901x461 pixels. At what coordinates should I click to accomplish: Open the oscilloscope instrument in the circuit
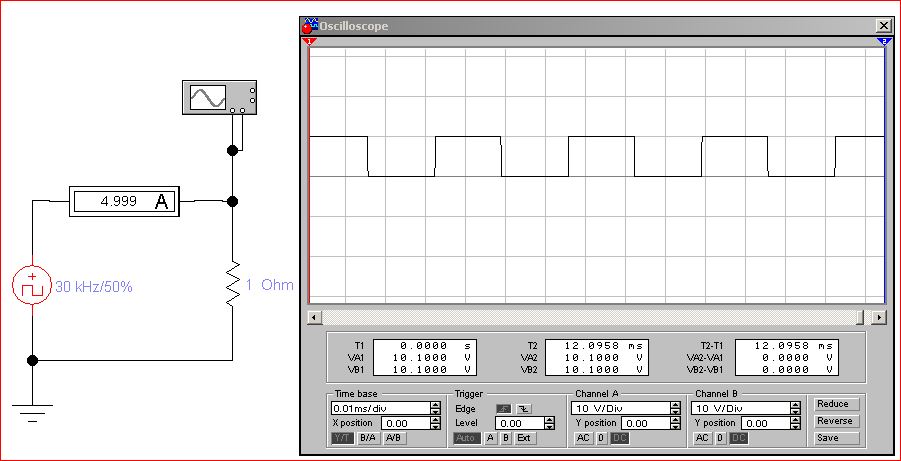tap(220, 97)
